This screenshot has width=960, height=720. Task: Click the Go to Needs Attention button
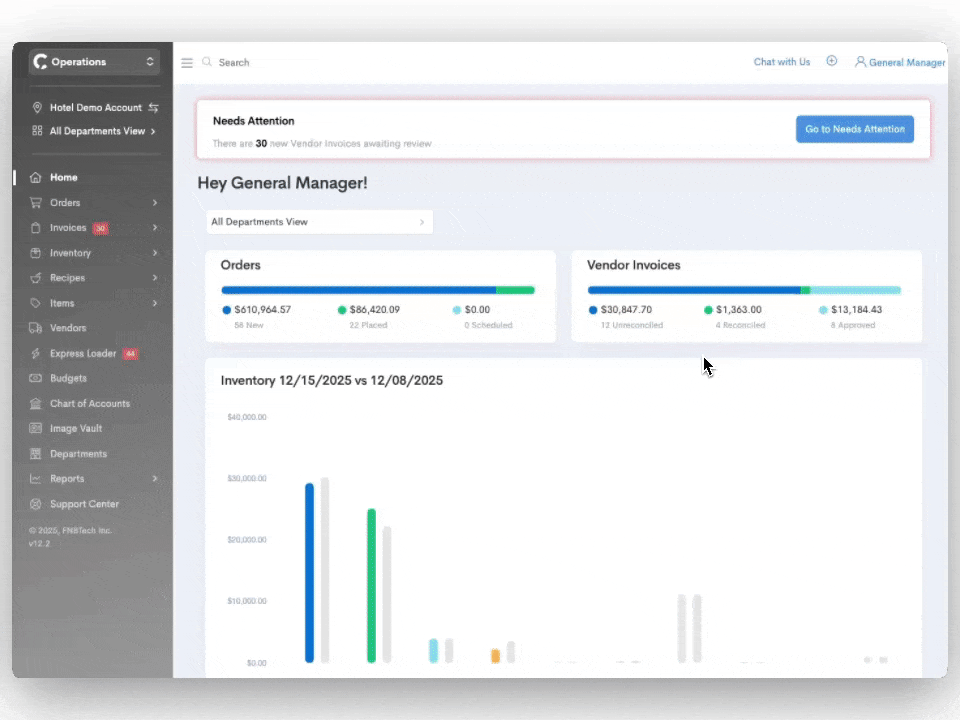pos(854,129)
